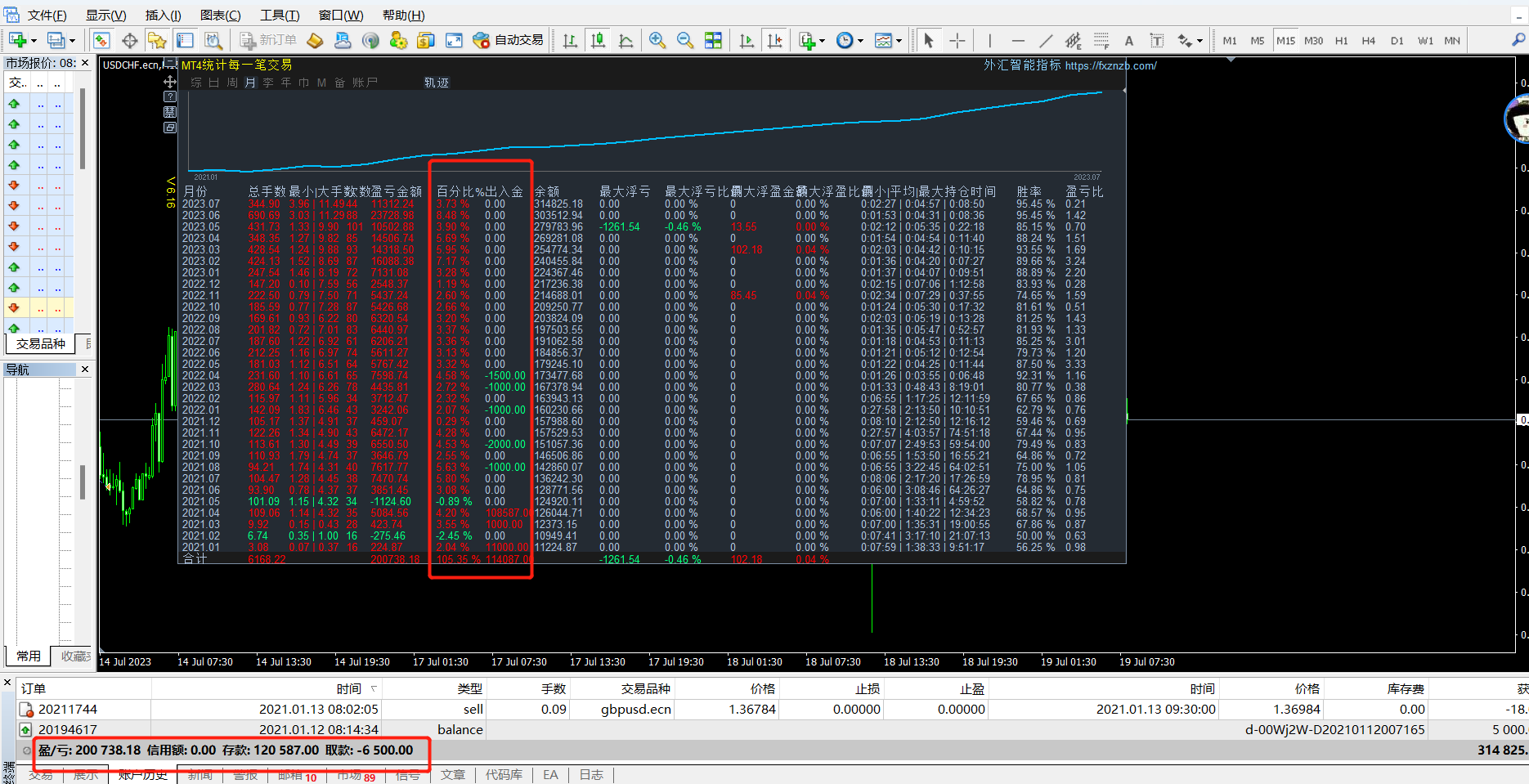The height and width of the screenshot is (784, 1529).
Task: Tile chart windows with the grid icon
Action: [713, 40]
